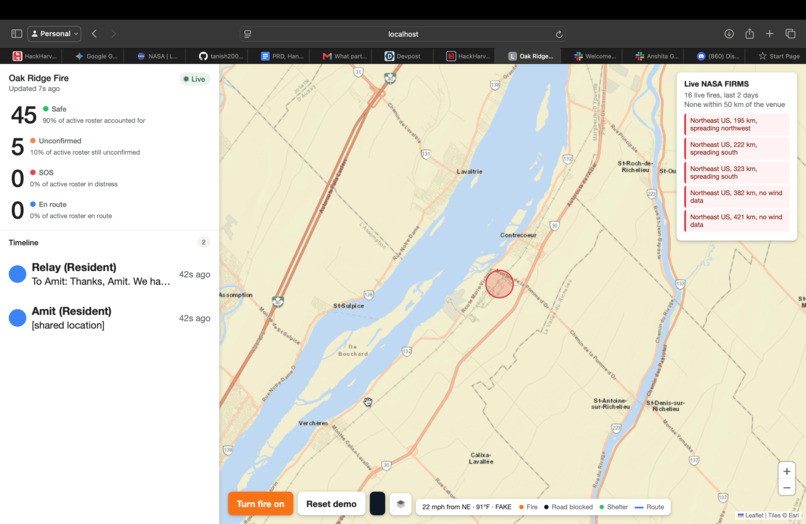The height and width of the screenshot is (524, 806).
Task: Select the Northeast US, 323 km fire entry
Action: (x=737, y=173)
